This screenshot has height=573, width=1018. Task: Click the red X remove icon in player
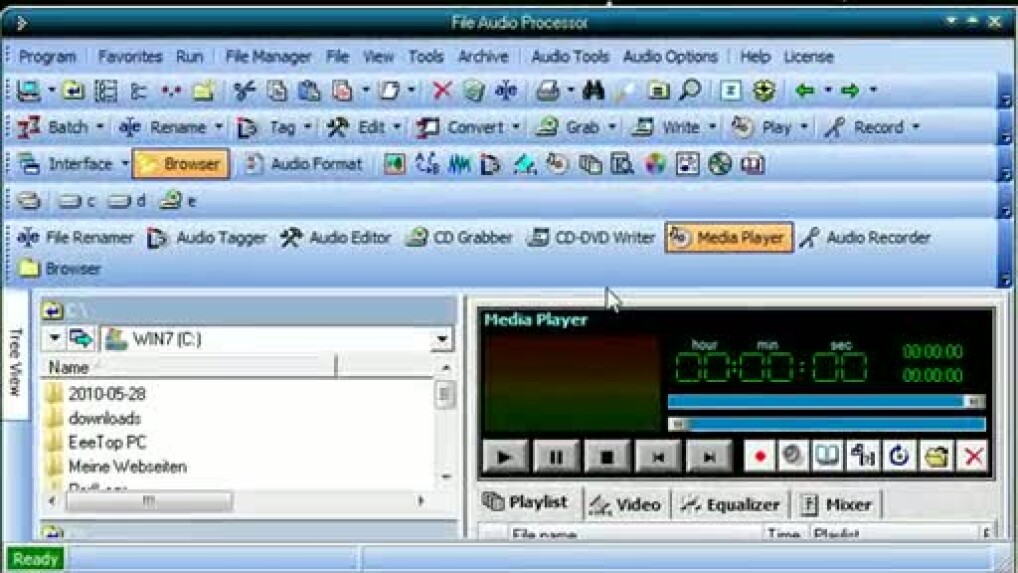click(x=972, y=456)
